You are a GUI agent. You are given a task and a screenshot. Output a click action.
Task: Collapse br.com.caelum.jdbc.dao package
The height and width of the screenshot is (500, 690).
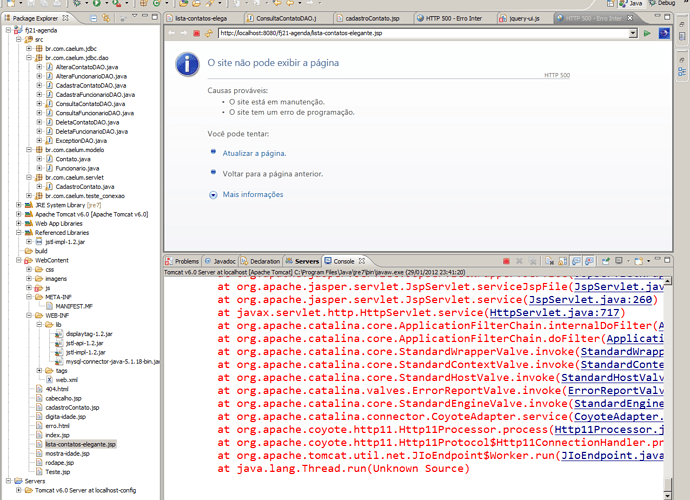tap(29, 58)
